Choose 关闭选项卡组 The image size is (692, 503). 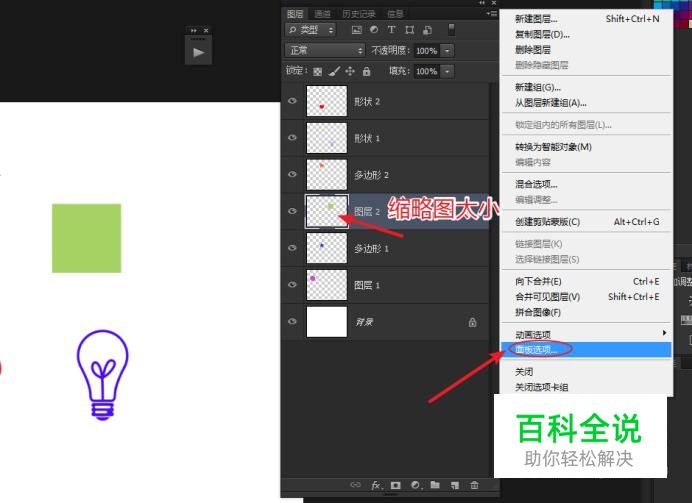586,387
